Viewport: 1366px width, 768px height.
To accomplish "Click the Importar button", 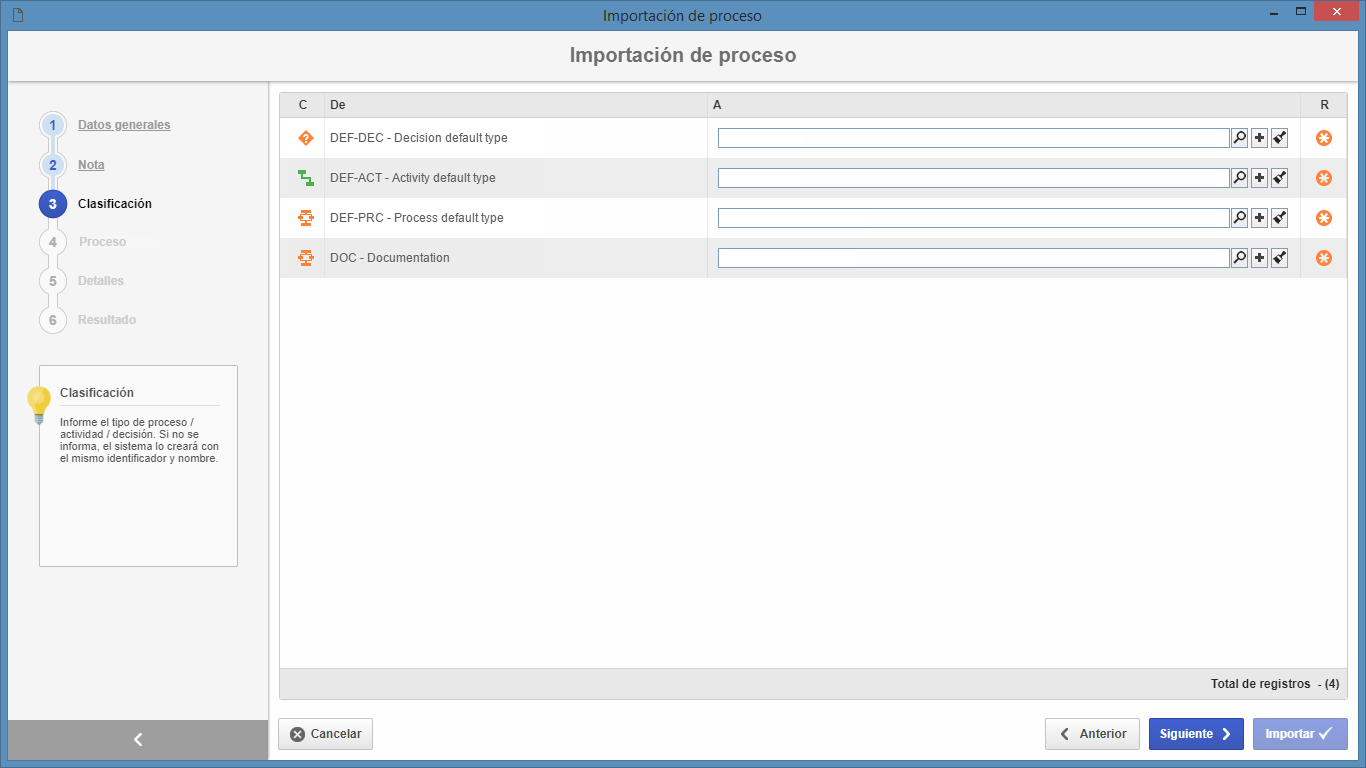I will pyautogui.click(x=1300, y=734).
